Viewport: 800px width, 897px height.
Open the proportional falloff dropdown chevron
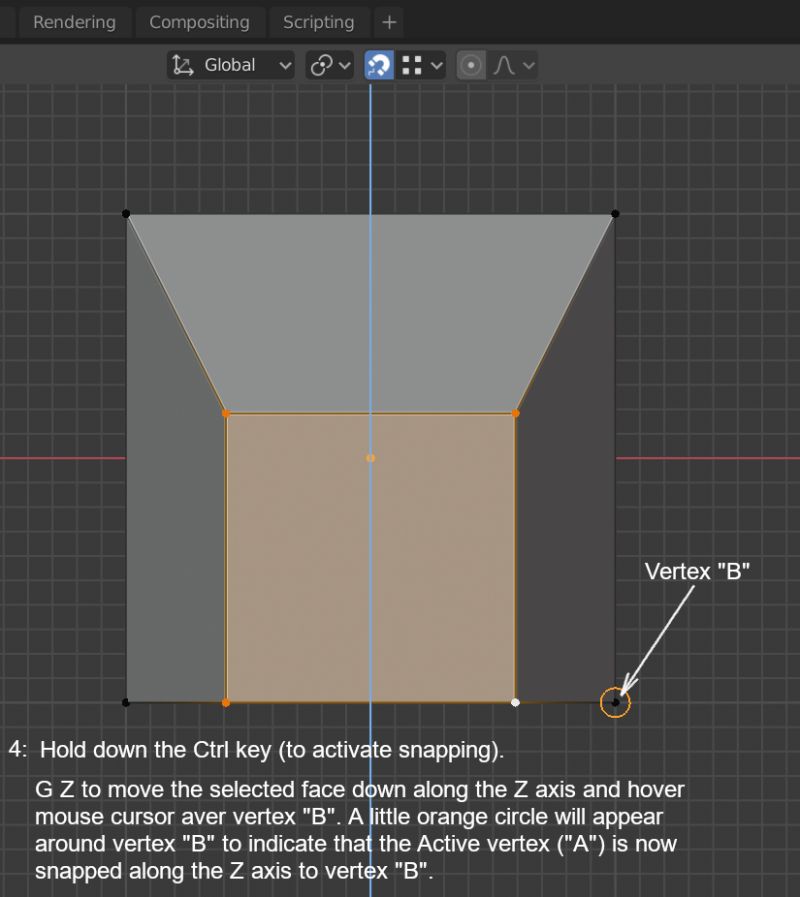tap(528, 65)
